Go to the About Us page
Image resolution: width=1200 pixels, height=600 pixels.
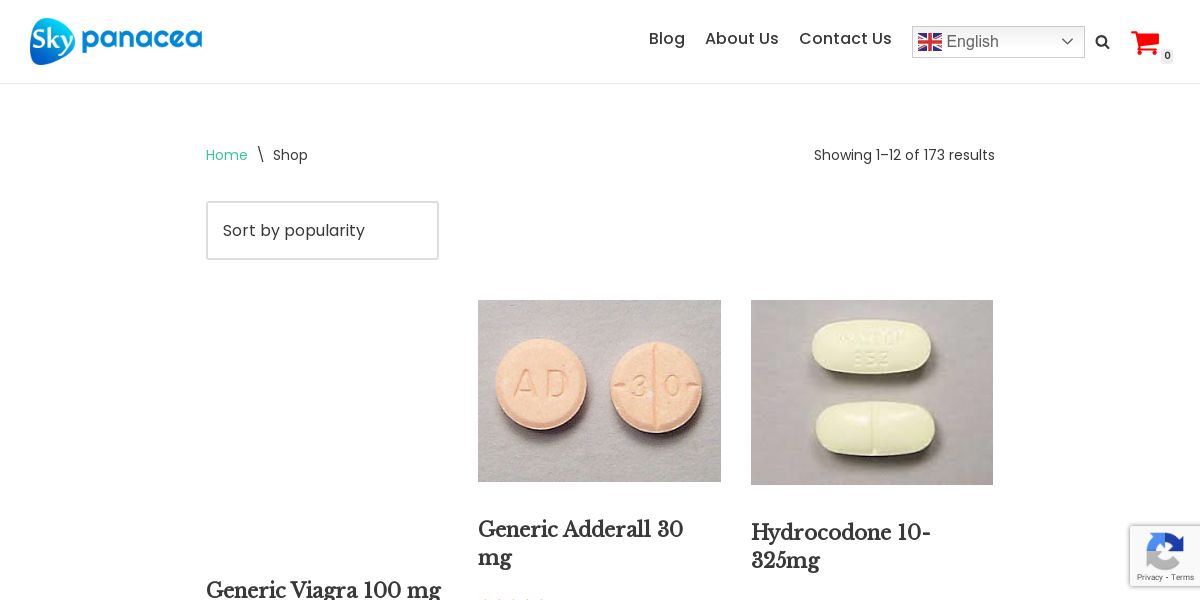(x=742, y=39)
